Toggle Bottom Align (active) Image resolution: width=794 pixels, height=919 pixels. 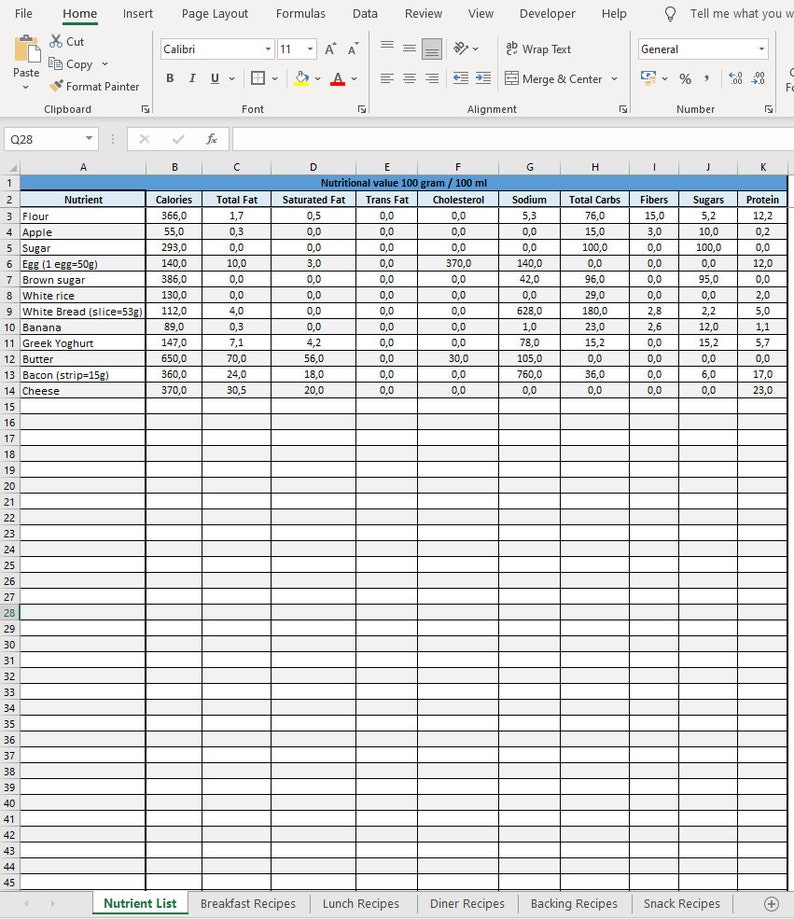(432, 49)
